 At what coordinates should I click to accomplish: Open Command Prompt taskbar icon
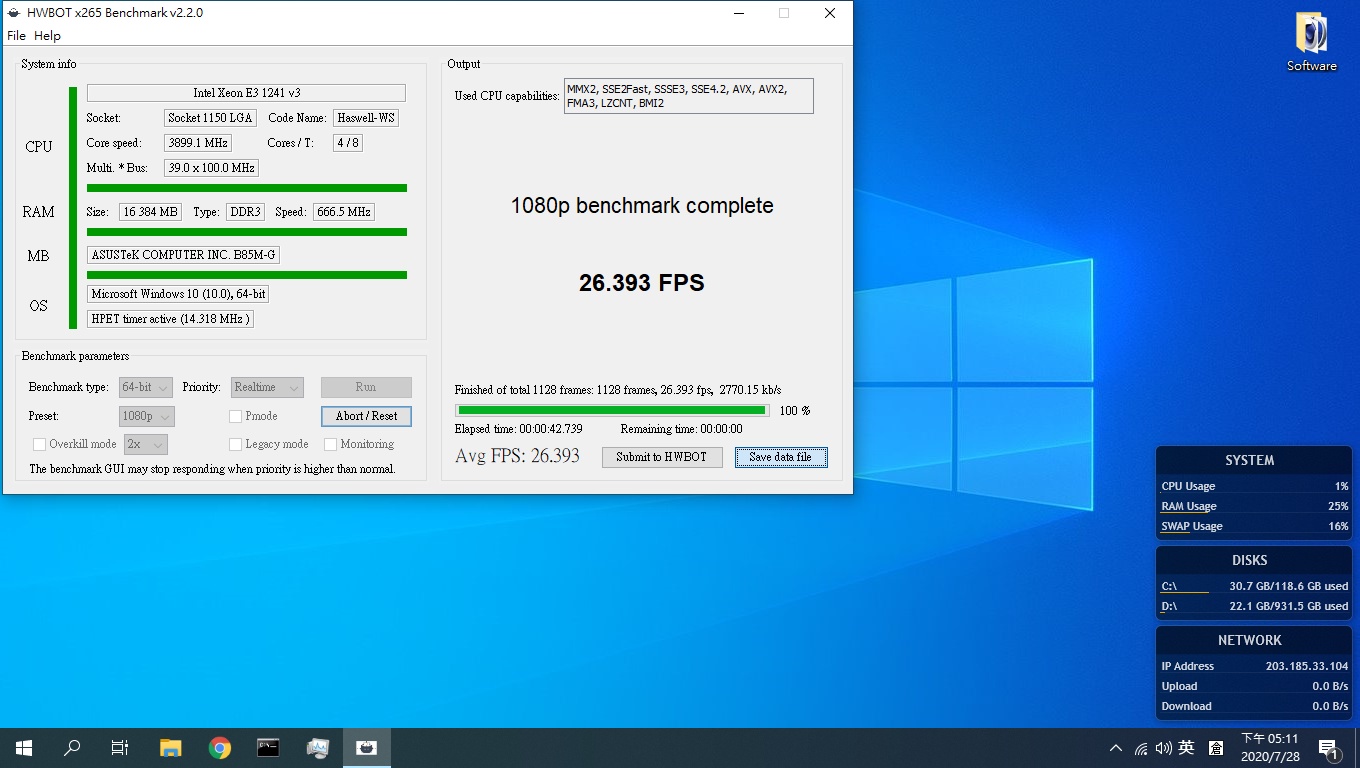pos(268,748)
